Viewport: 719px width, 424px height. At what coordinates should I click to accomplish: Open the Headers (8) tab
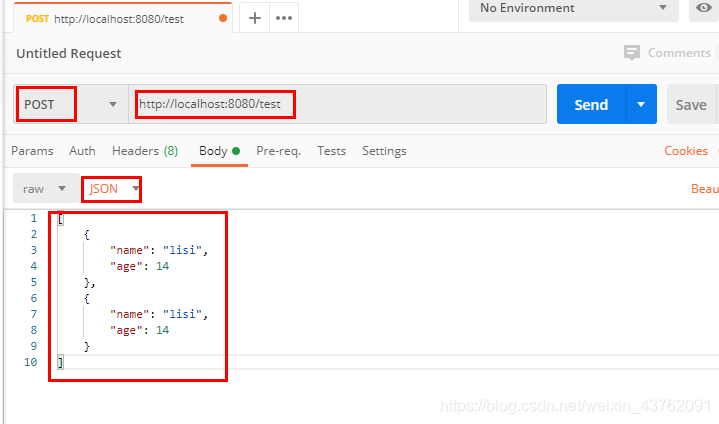coord(145,151)
